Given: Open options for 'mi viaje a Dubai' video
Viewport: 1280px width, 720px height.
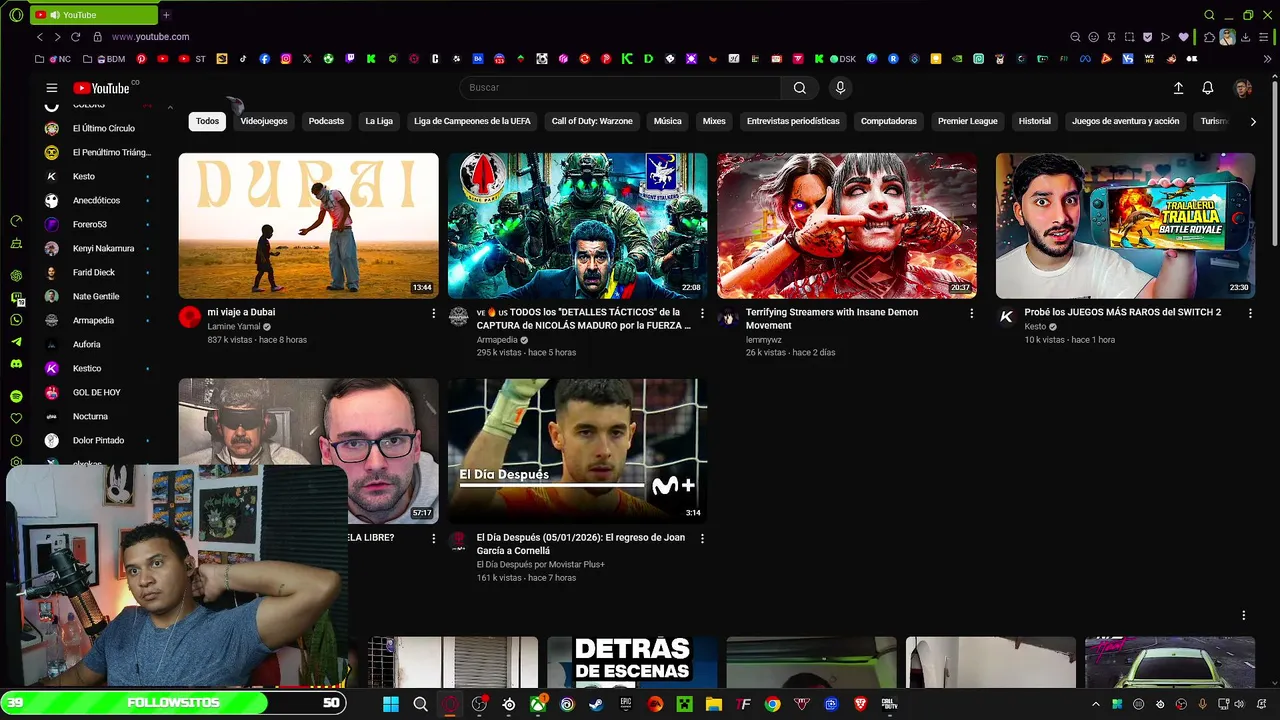Looking at the screenshot, I should 433,313.
